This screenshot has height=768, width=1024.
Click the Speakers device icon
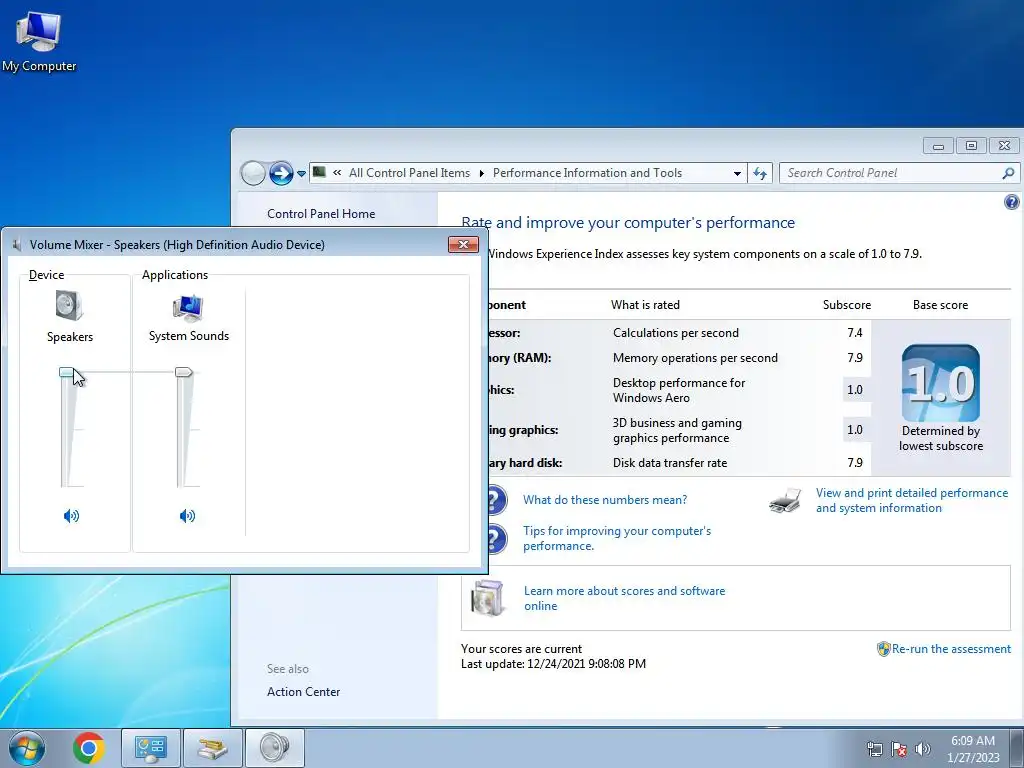click(x=69, y=305)
